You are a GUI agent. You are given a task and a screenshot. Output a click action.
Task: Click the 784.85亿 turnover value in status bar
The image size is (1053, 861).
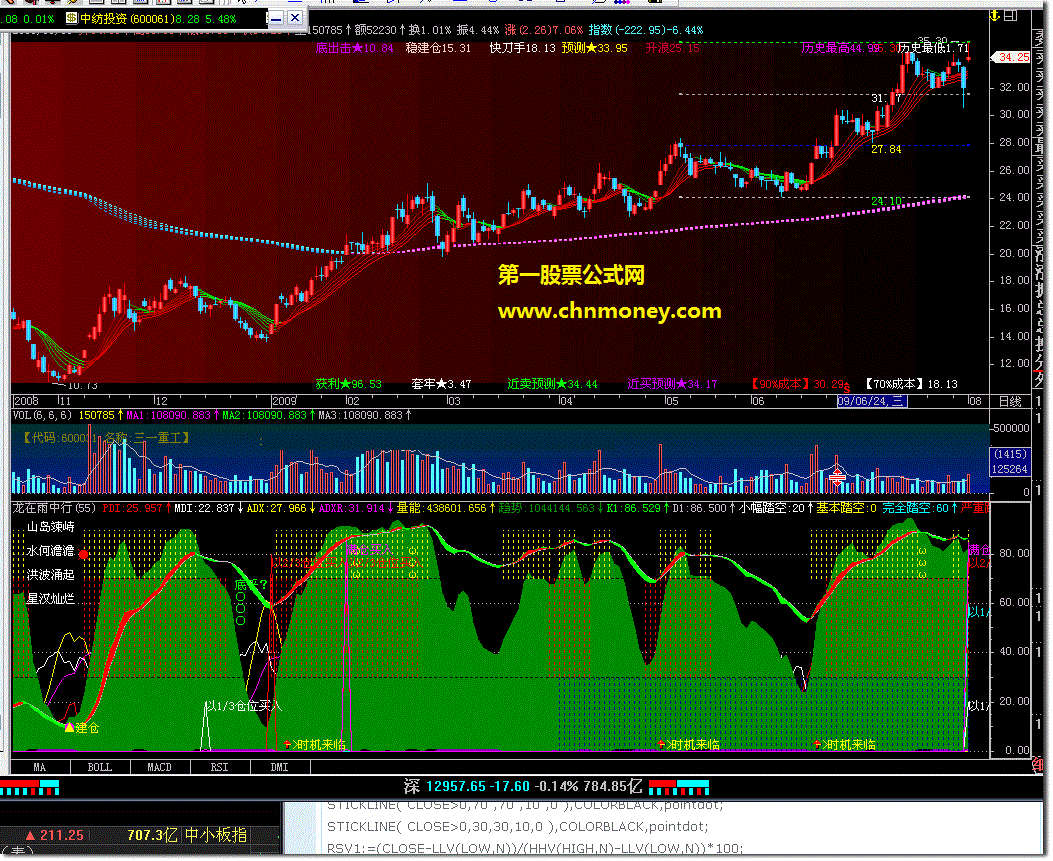point(613,786)
